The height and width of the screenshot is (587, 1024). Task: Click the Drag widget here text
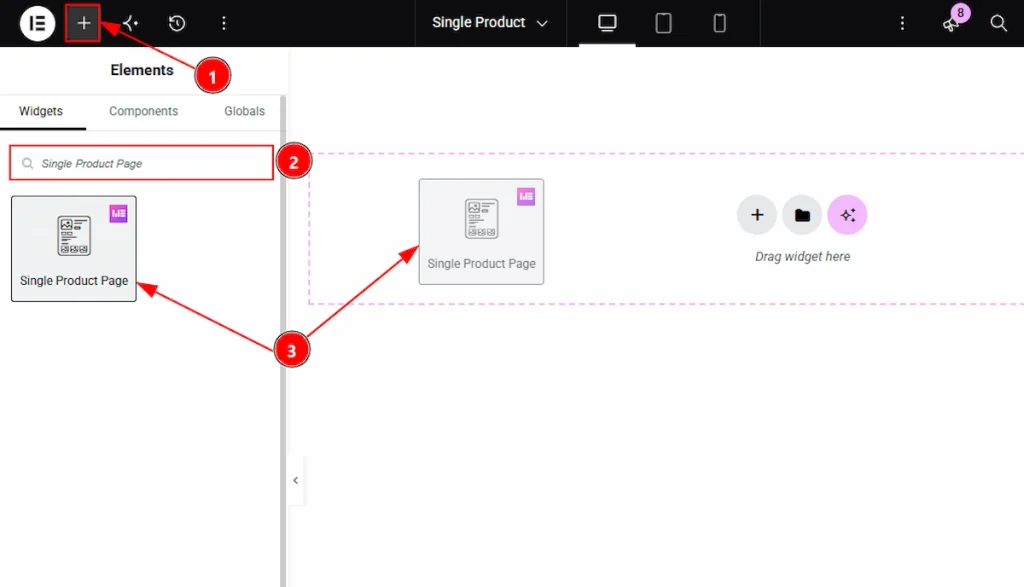[803, 257]
